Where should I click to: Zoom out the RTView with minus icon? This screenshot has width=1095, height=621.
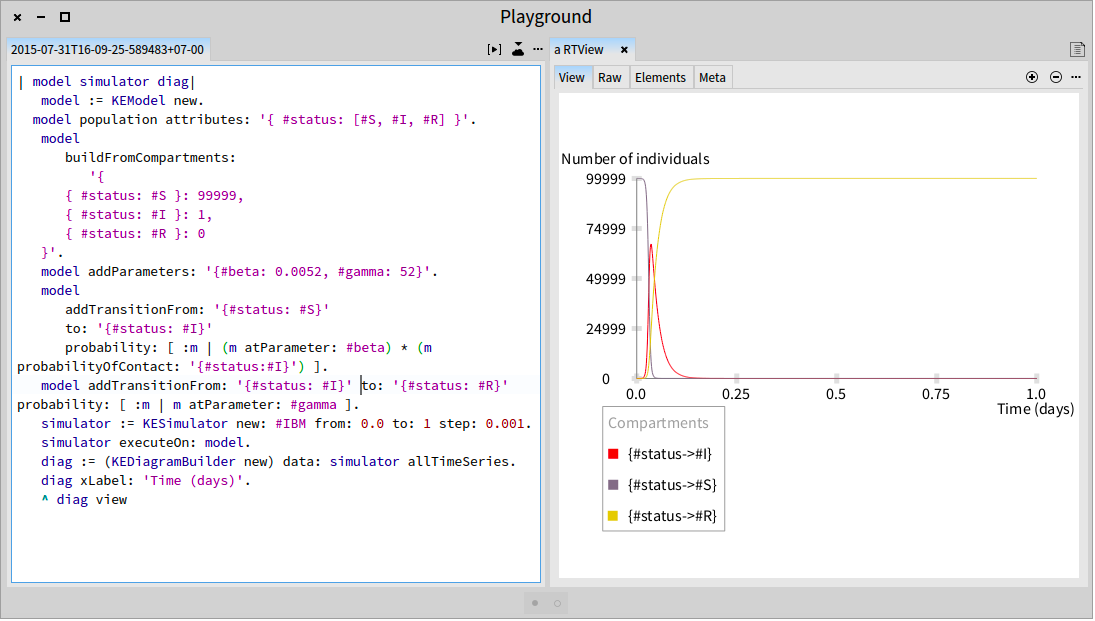coord(1056,77)
